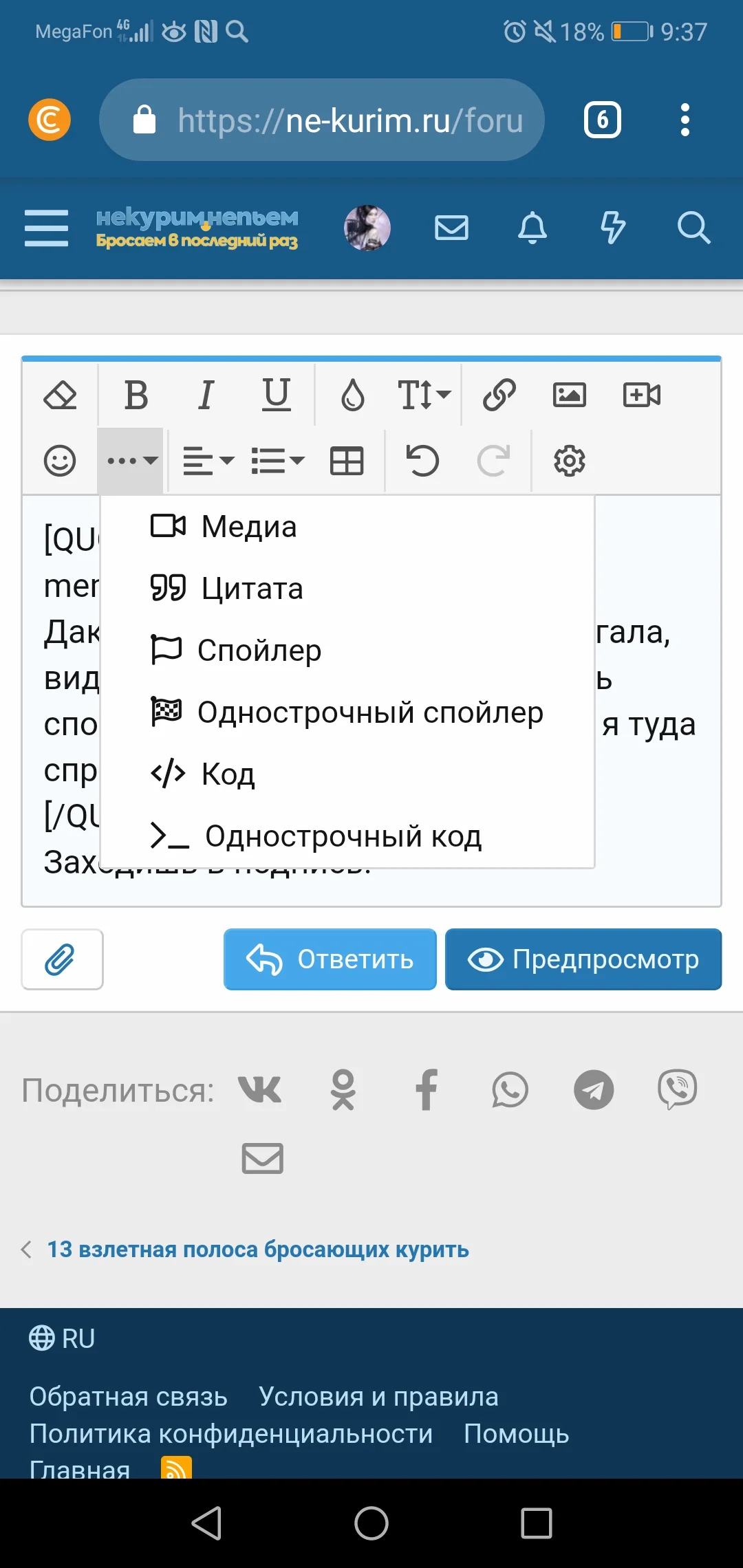743x1568 pixels.
Task: Share via email envelope icon
Action: (x=263, y=1159)
